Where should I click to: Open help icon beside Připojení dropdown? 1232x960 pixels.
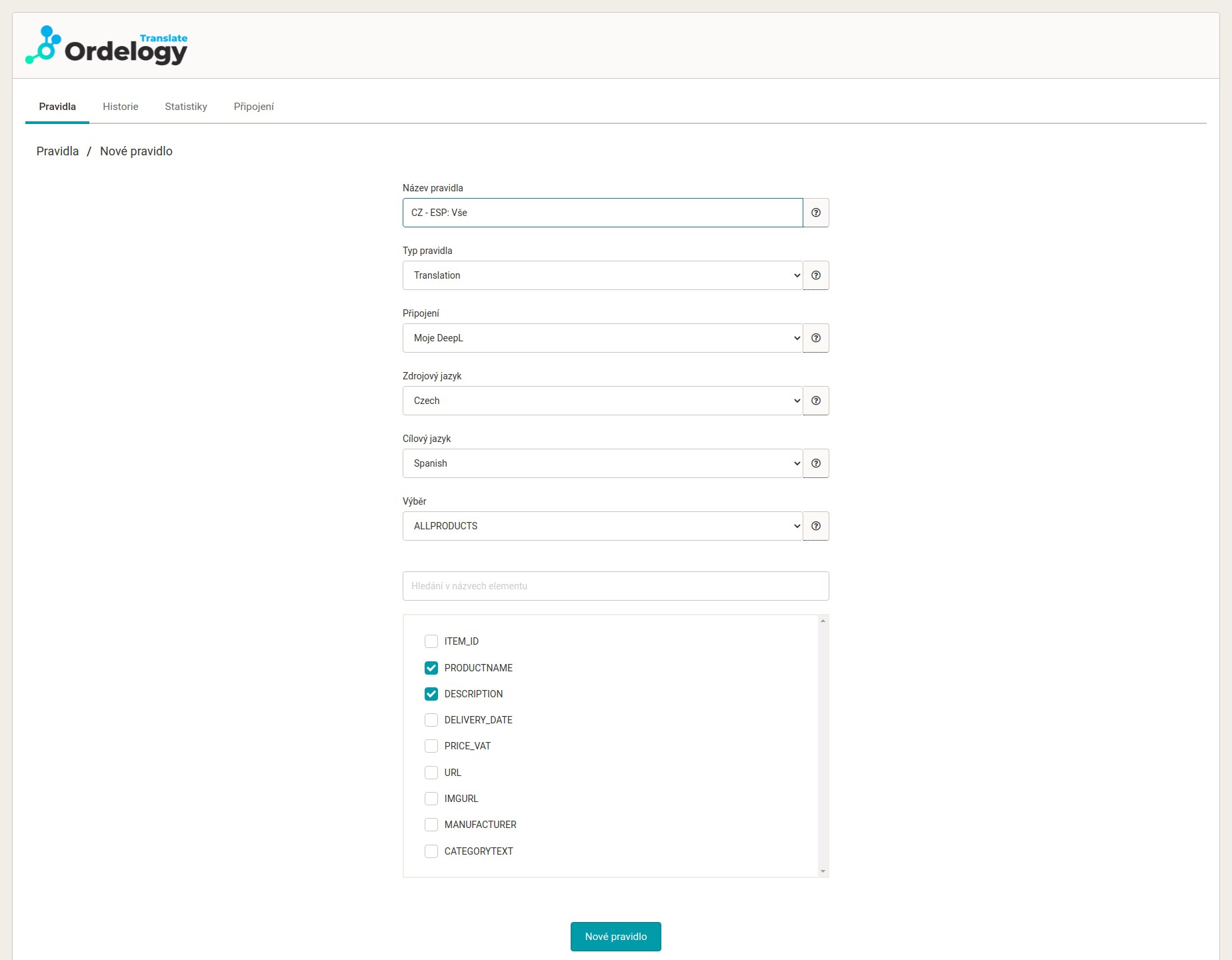(x=815, y=338)
